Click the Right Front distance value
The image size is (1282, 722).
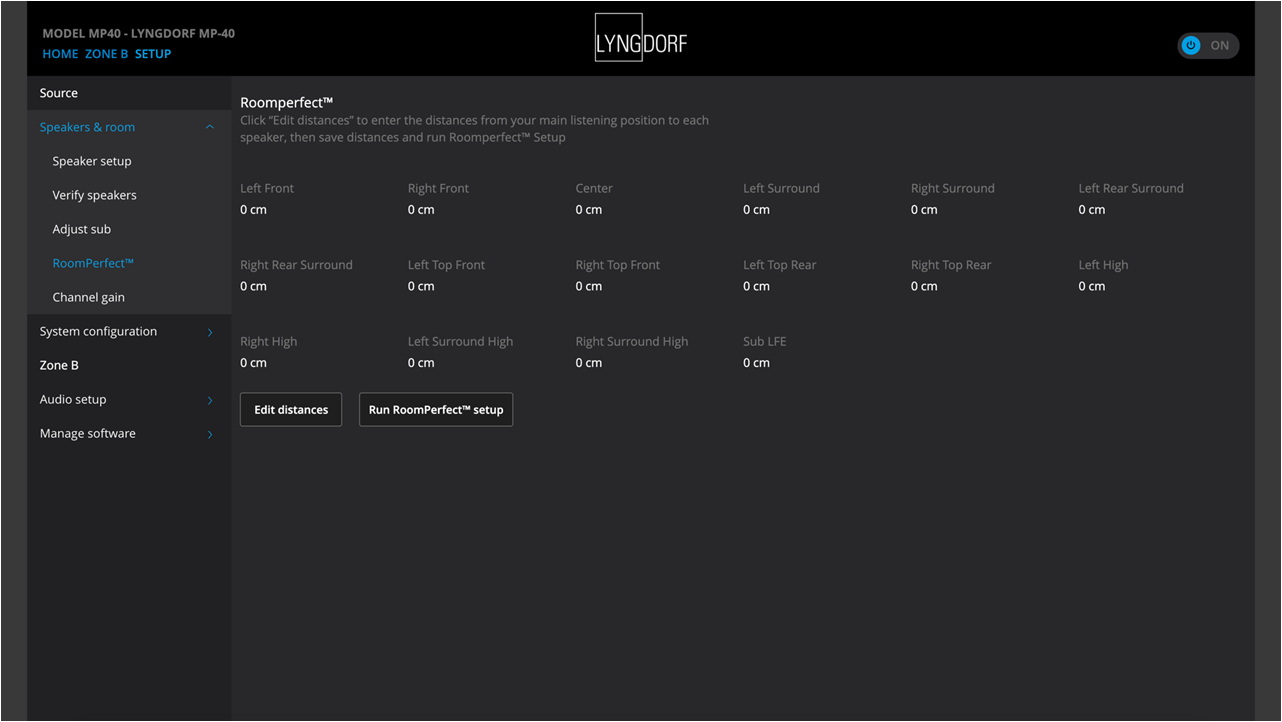tap(421, 210)
